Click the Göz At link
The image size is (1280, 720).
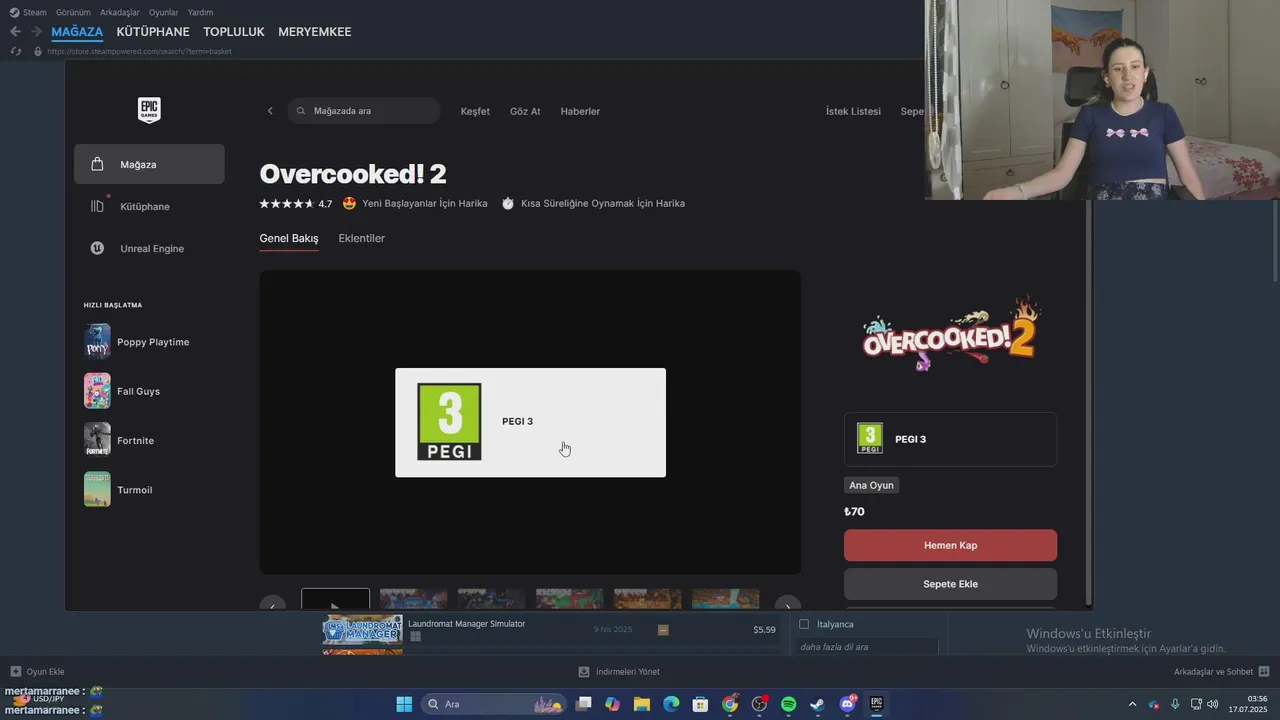(525, 111)
